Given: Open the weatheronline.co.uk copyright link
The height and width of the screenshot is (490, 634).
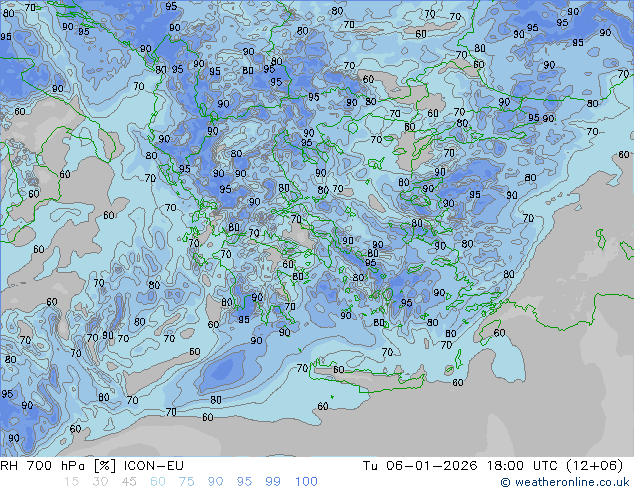Looking at the screenshot, I should click(x=565, y=482).
